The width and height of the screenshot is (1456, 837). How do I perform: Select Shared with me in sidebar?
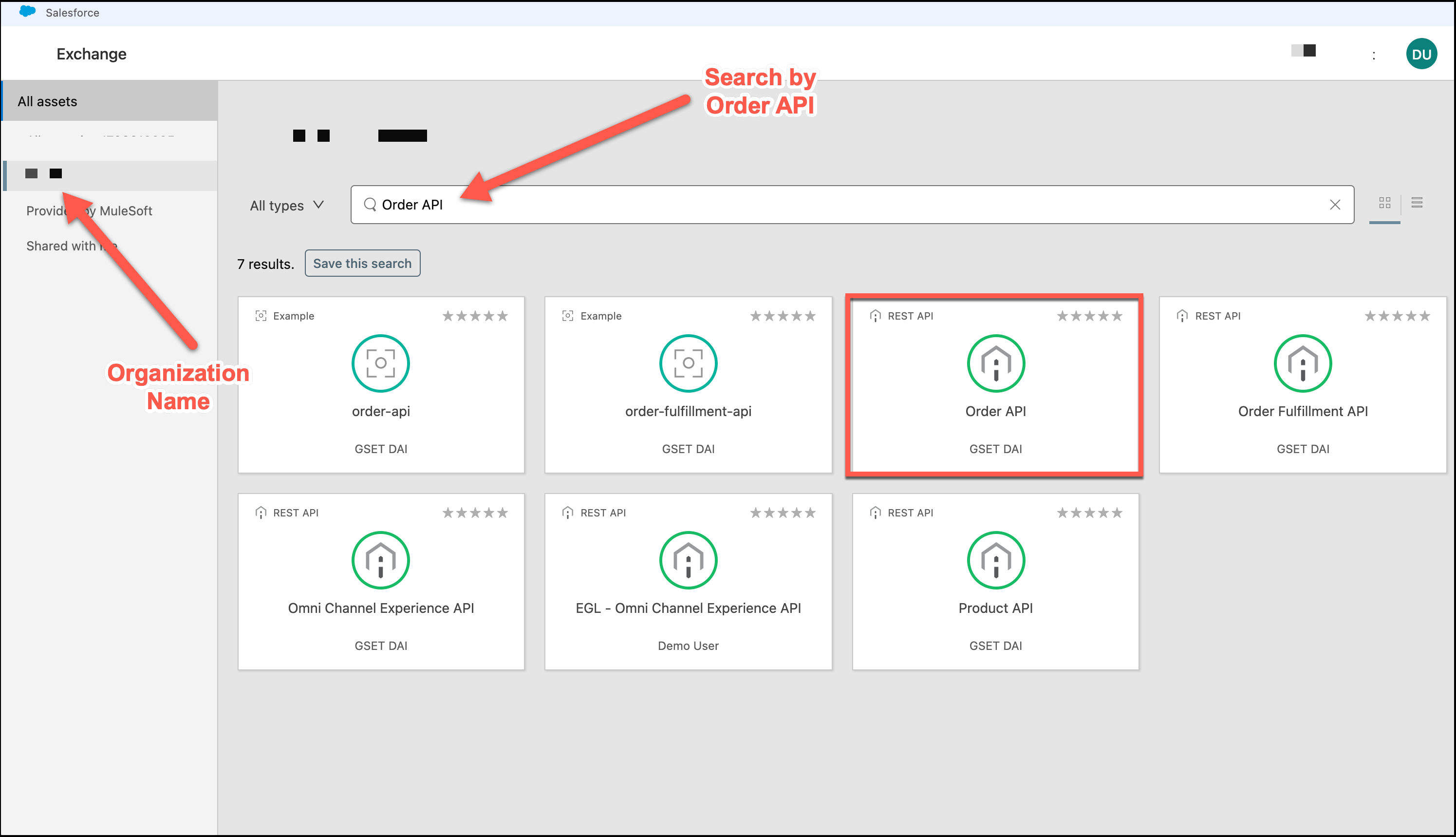click(72, 246)
